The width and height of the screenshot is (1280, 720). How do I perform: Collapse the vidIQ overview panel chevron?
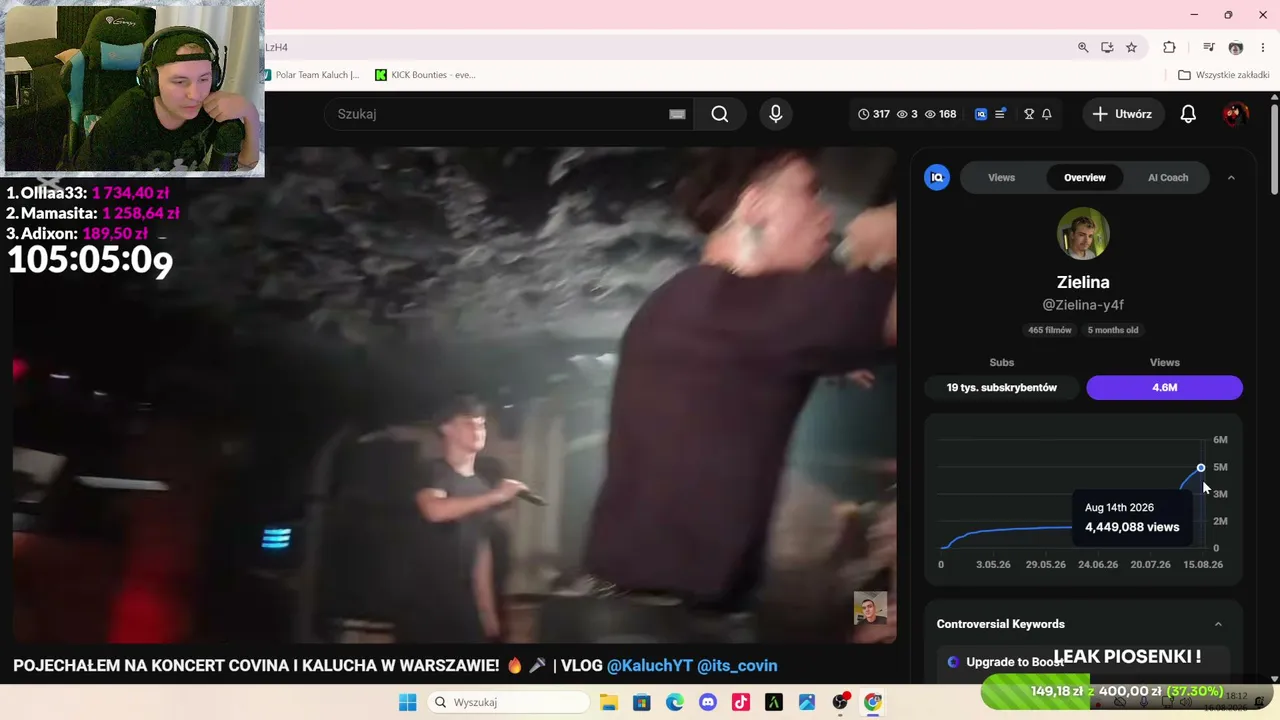coord(1231,177)
